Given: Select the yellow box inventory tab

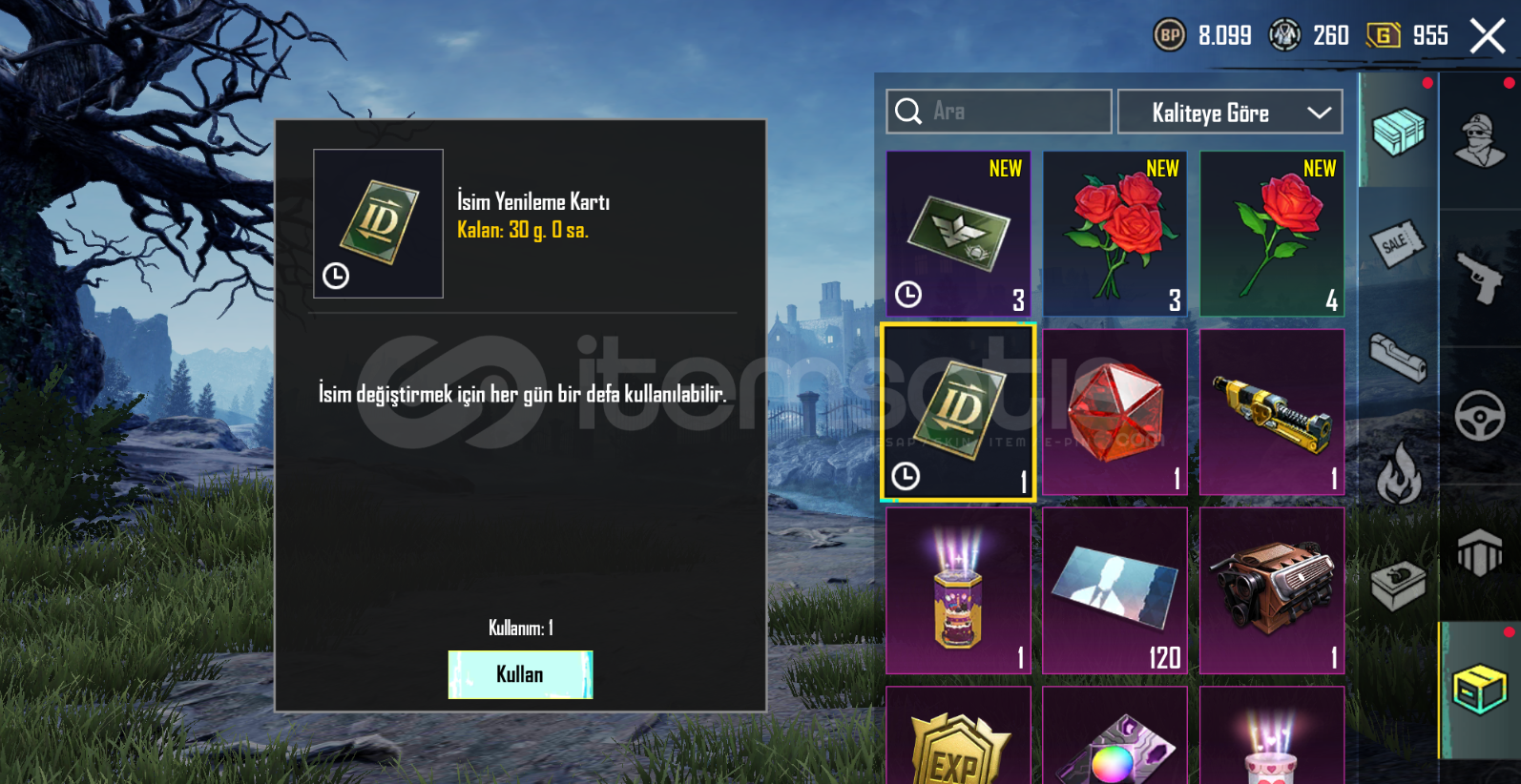Looking at the screenshot, I should pyautogui.click(x=1479, y=690).
